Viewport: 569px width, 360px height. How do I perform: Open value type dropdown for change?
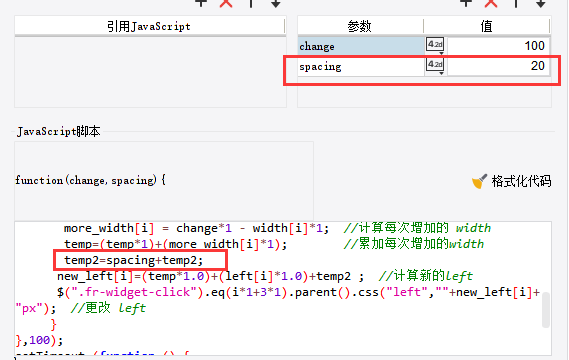[435, 46]
